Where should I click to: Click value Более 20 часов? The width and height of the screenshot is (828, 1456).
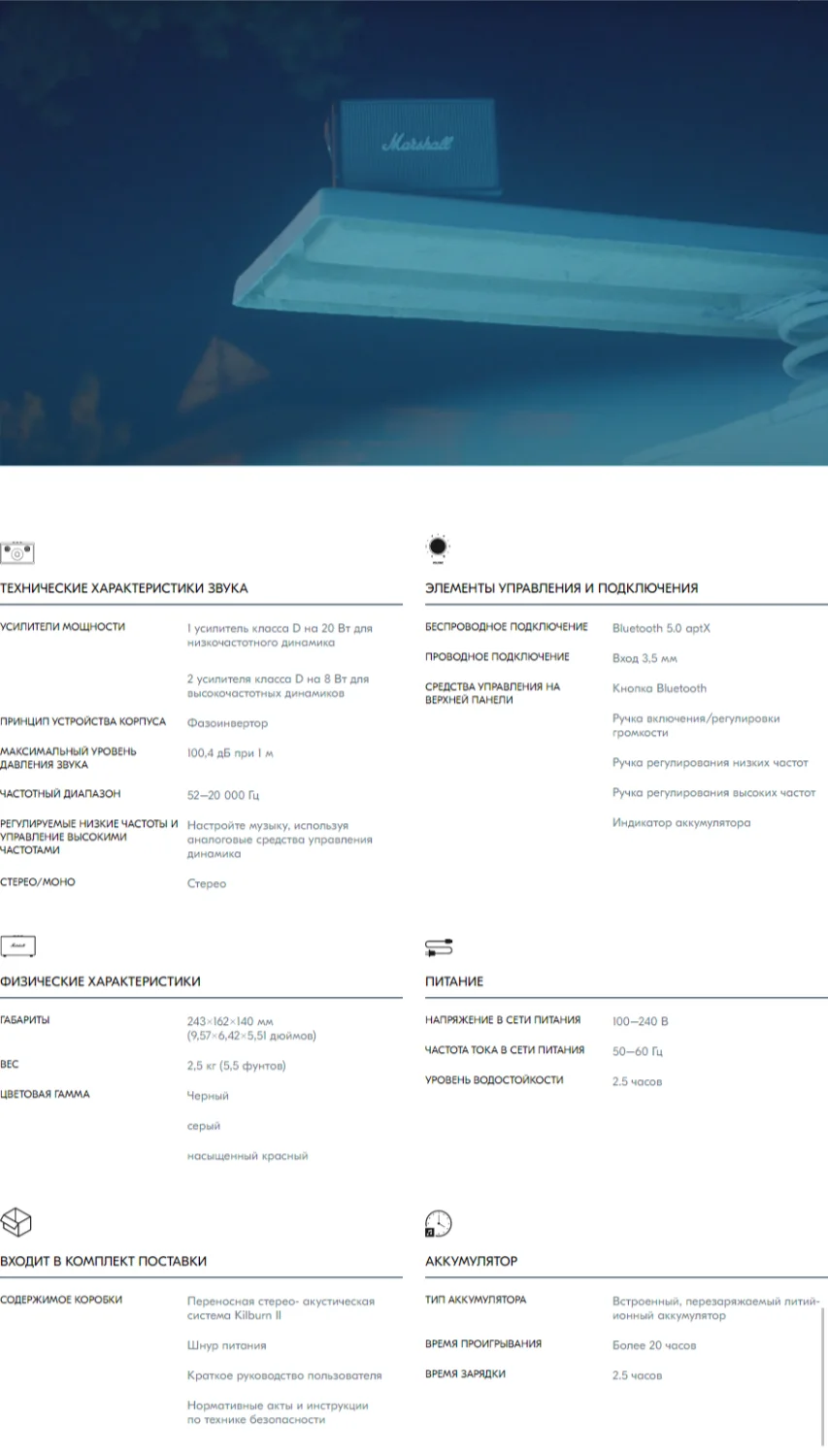click(x=654, y=1345)
